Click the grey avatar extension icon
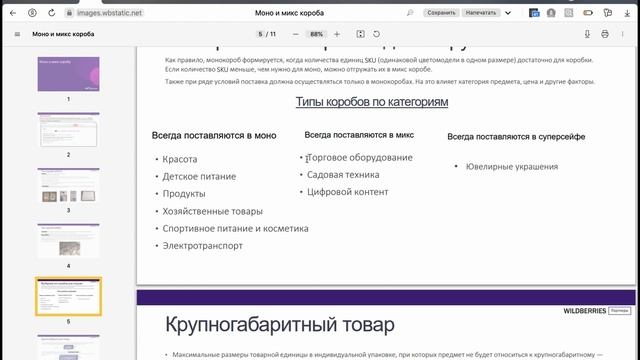Image resolution: width=640 pixels, height=360 pixels. tap(551, 13)
